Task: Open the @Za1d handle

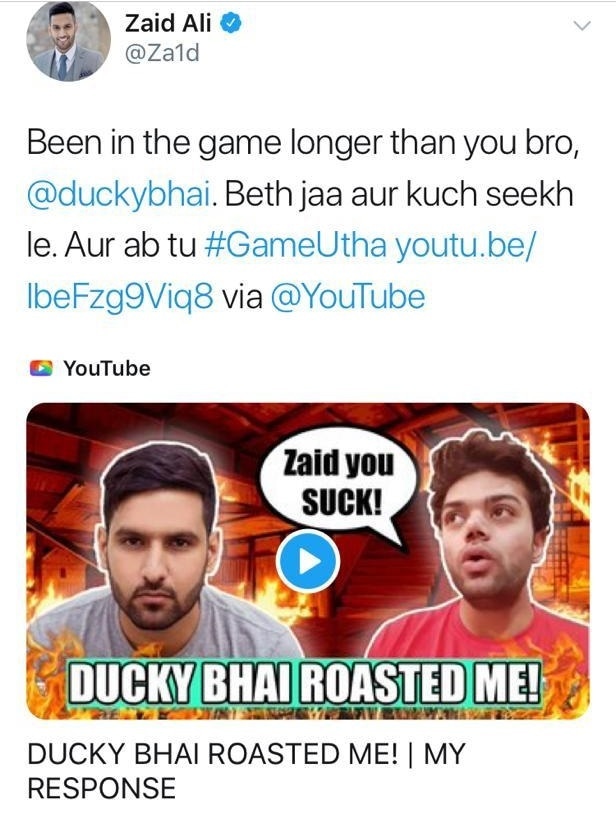Action: click(x=161, y=53)
